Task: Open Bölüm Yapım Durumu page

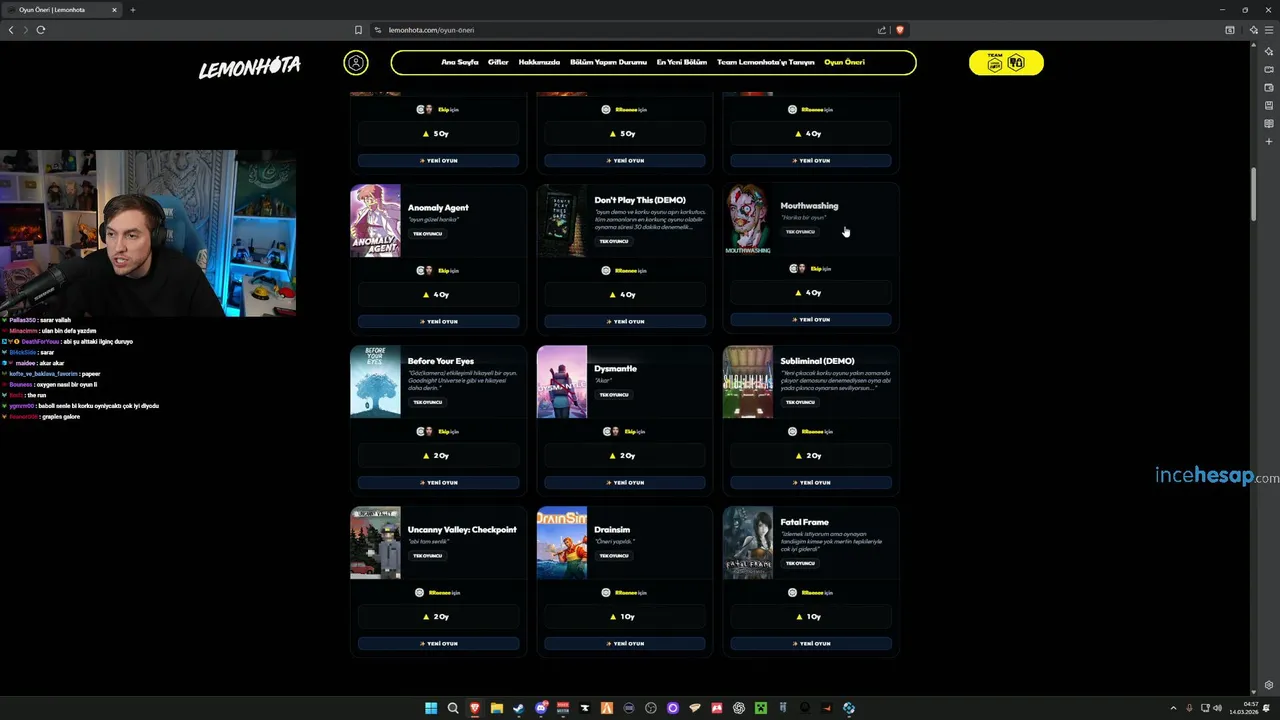Action: pyautogui.click(x=608, y=62)
